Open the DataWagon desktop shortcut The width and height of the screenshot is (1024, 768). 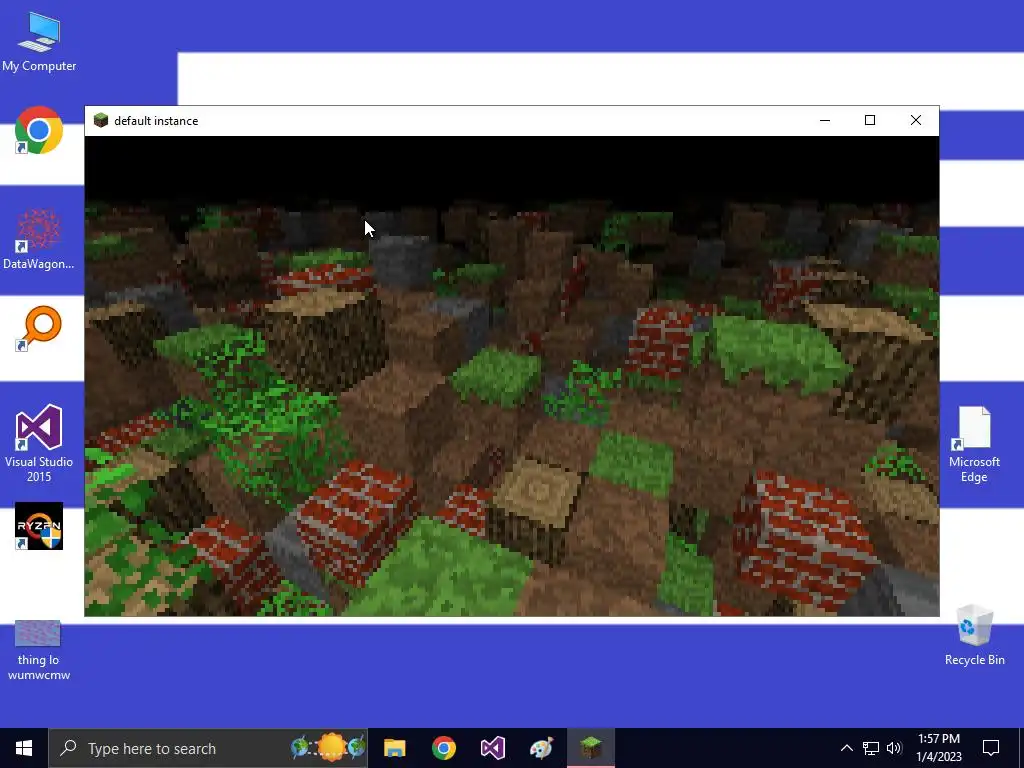tap(39, 239)
